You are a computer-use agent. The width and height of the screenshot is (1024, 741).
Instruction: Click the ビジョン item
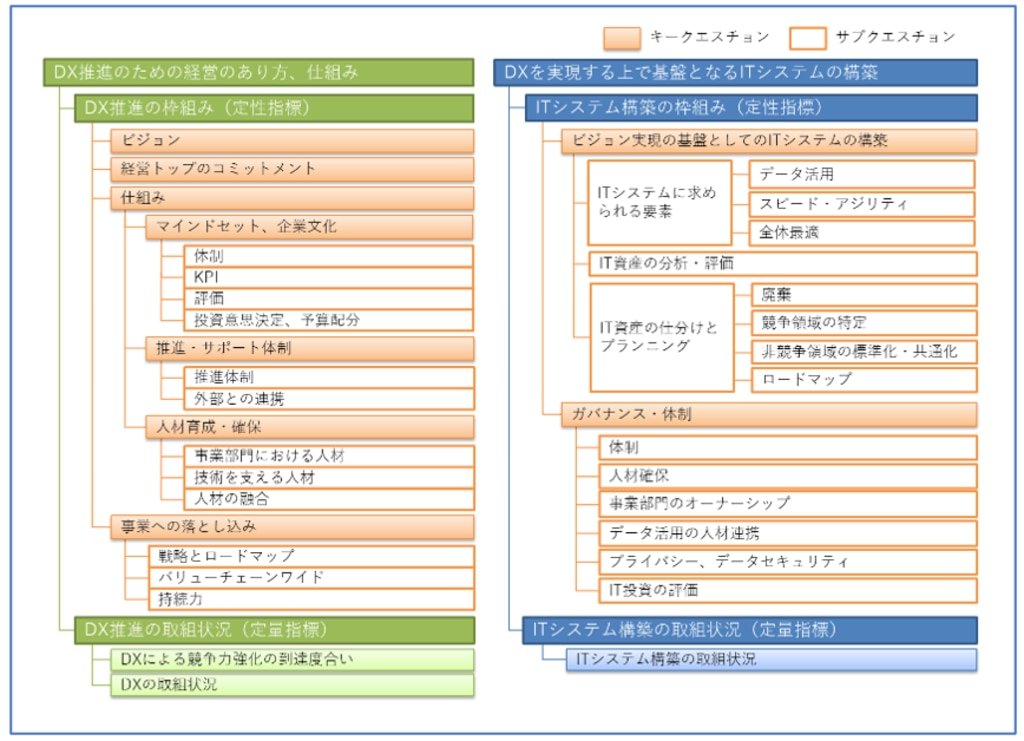[x=291, y=140]
